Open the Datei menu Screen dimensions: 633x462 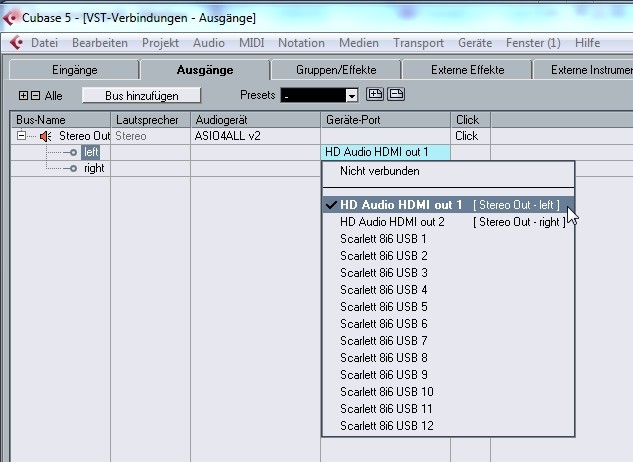(x=44, y=43)
